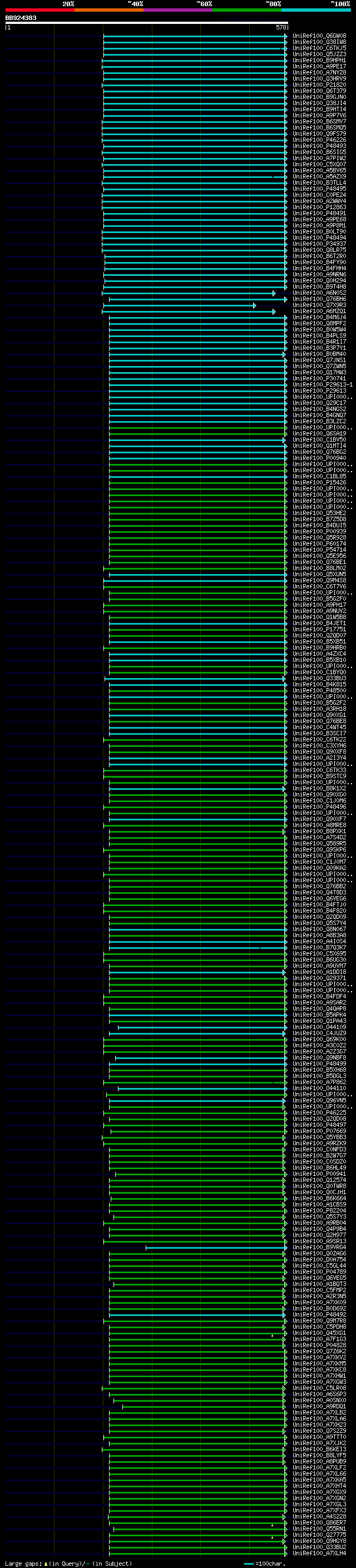Screen dimensions: 356x1568
Task: Select label UniRef100_P07669
Action: (319, 1131)
